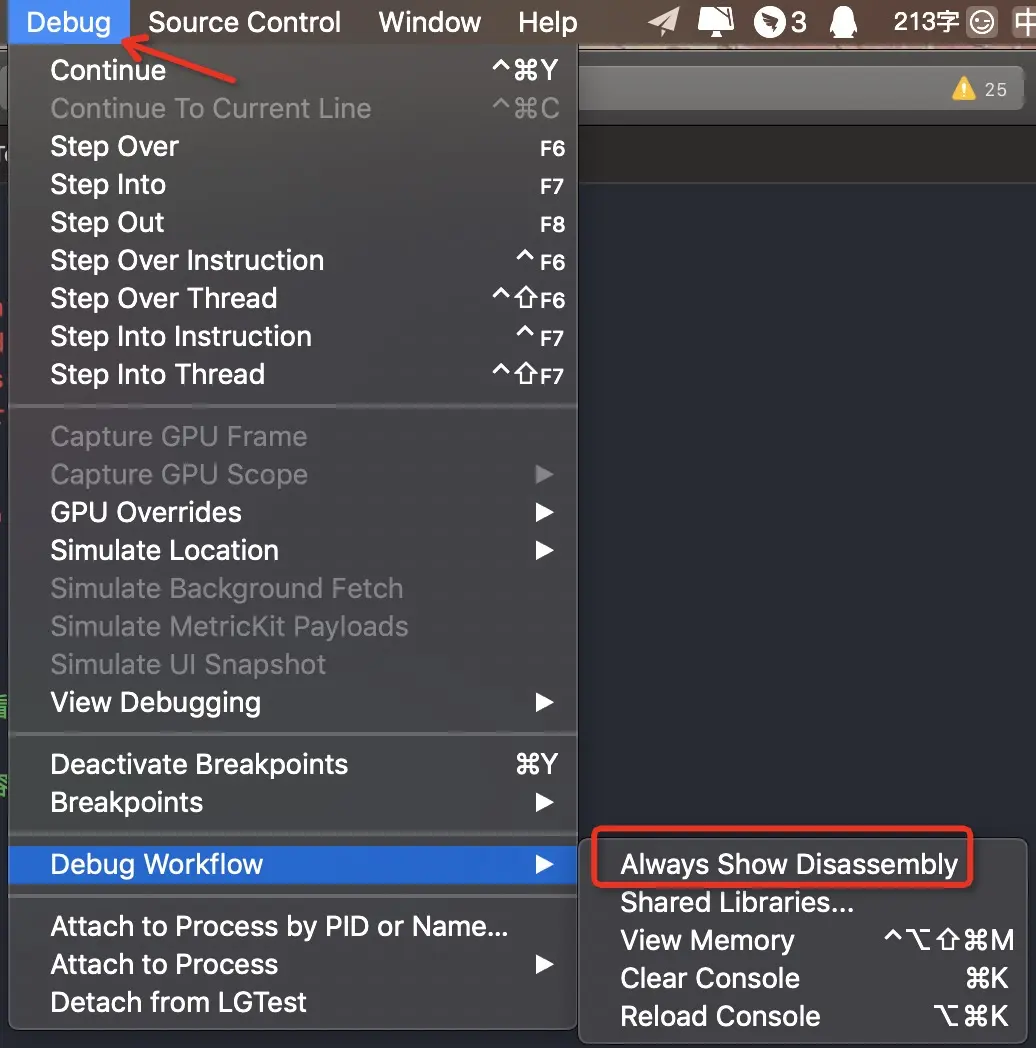
Task: Open the QQ penguin menu bar icon
Action: (845, 22)
